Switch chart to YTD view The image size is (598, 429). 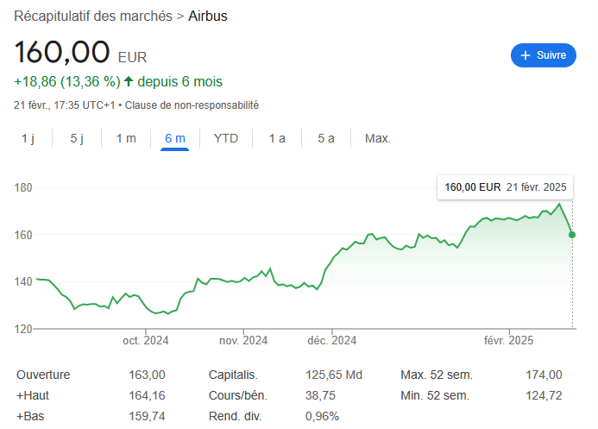226,138
